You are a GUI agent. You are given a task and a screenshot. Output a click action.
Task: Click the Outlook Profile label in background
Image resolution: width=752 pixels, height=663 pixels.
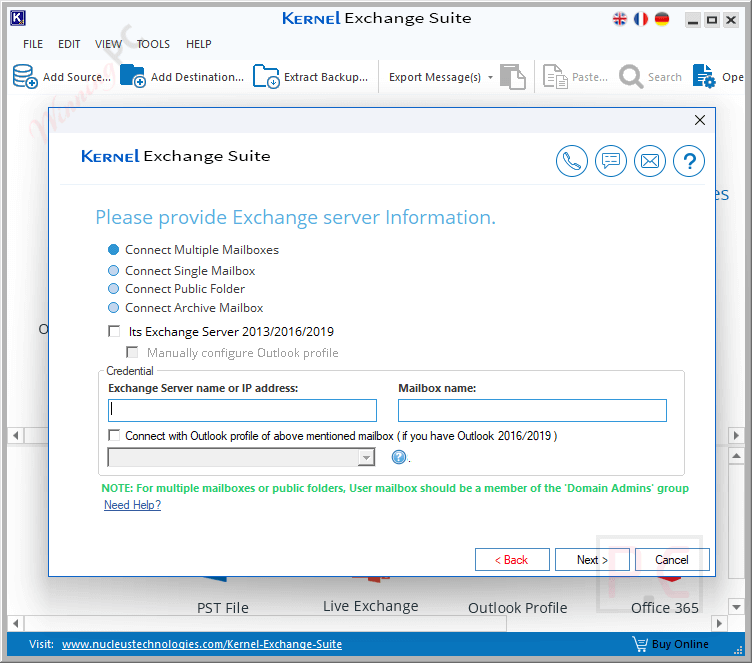click(518, 608)
